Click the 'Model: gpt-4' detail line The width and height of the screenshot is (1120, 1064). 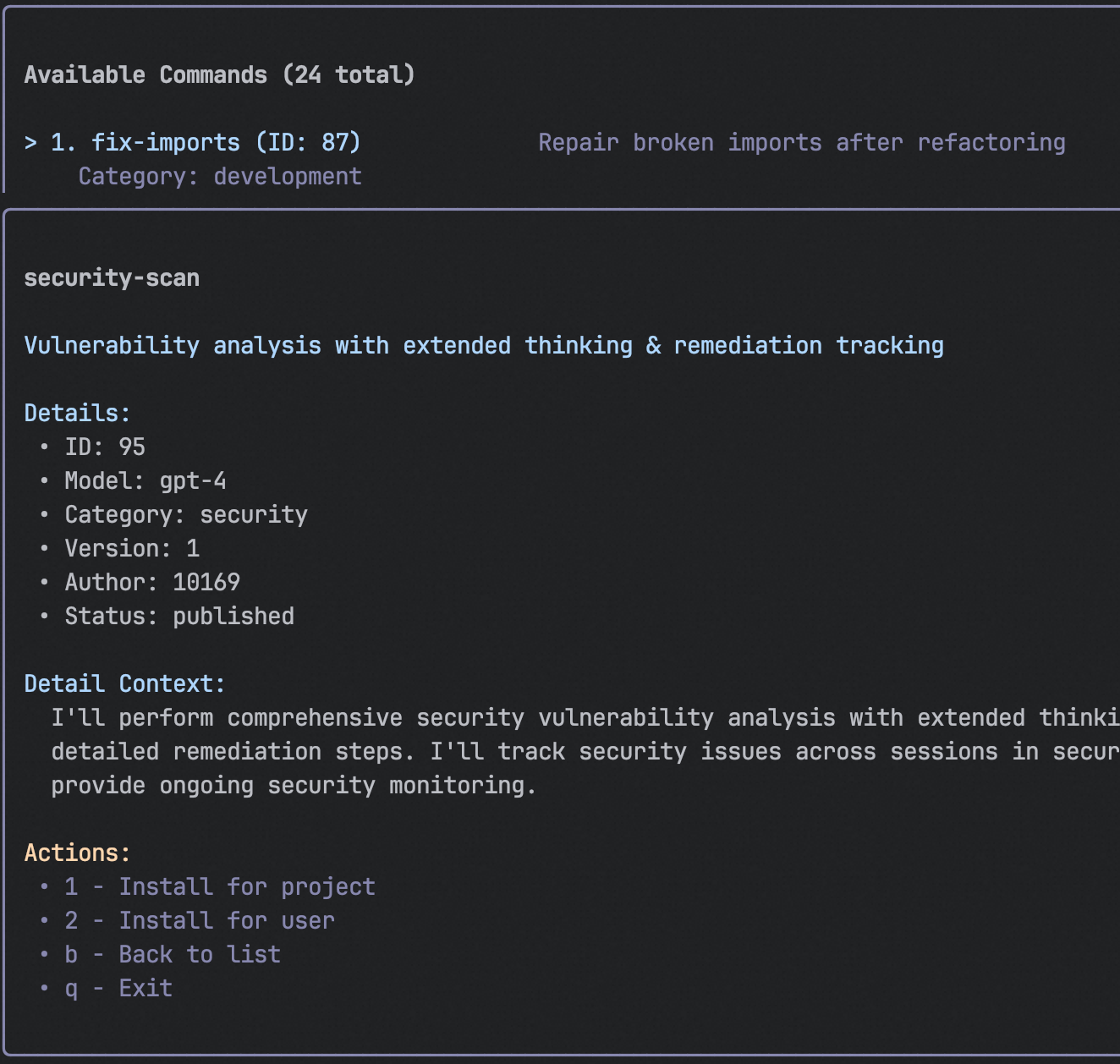click(145, 480)
